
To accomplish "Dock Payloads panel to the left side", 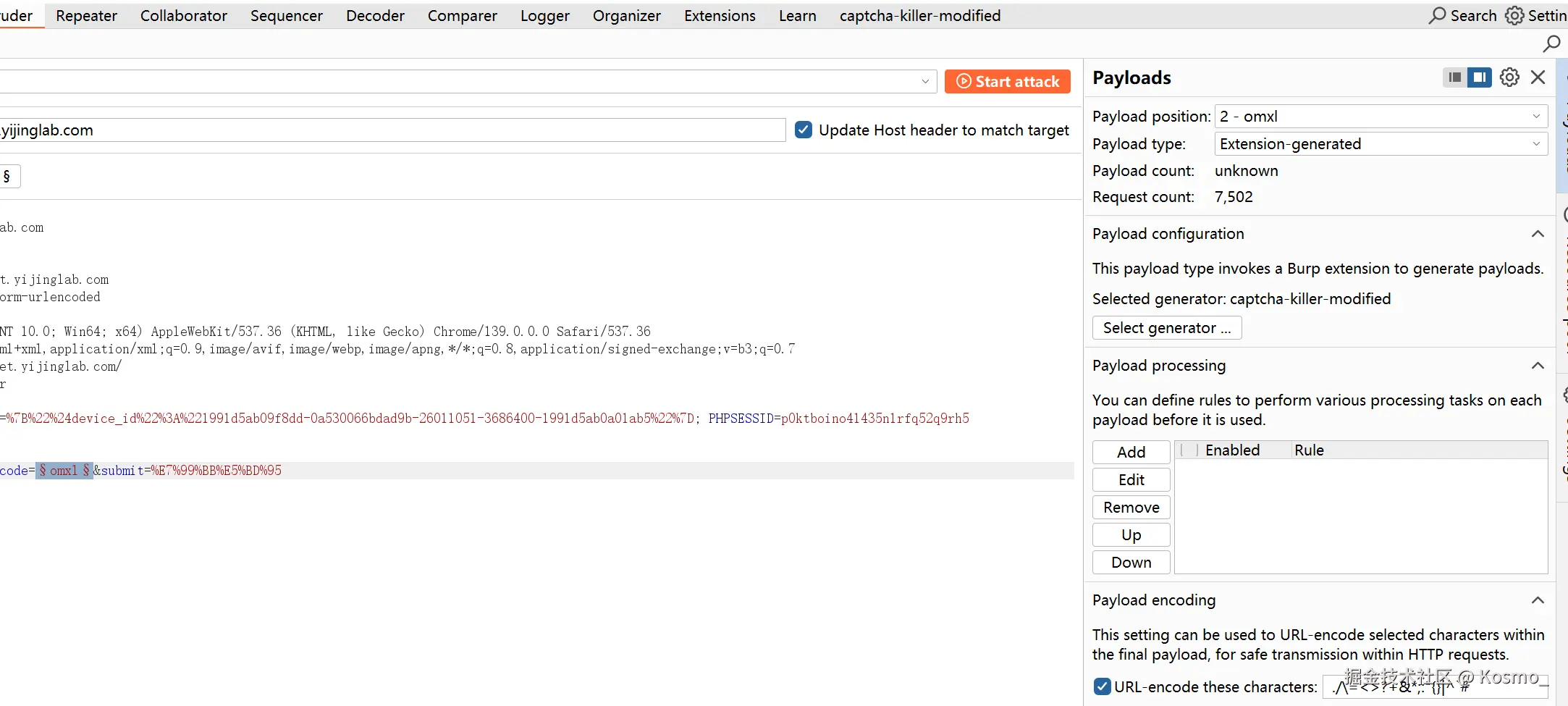I will coord(1455,77).
